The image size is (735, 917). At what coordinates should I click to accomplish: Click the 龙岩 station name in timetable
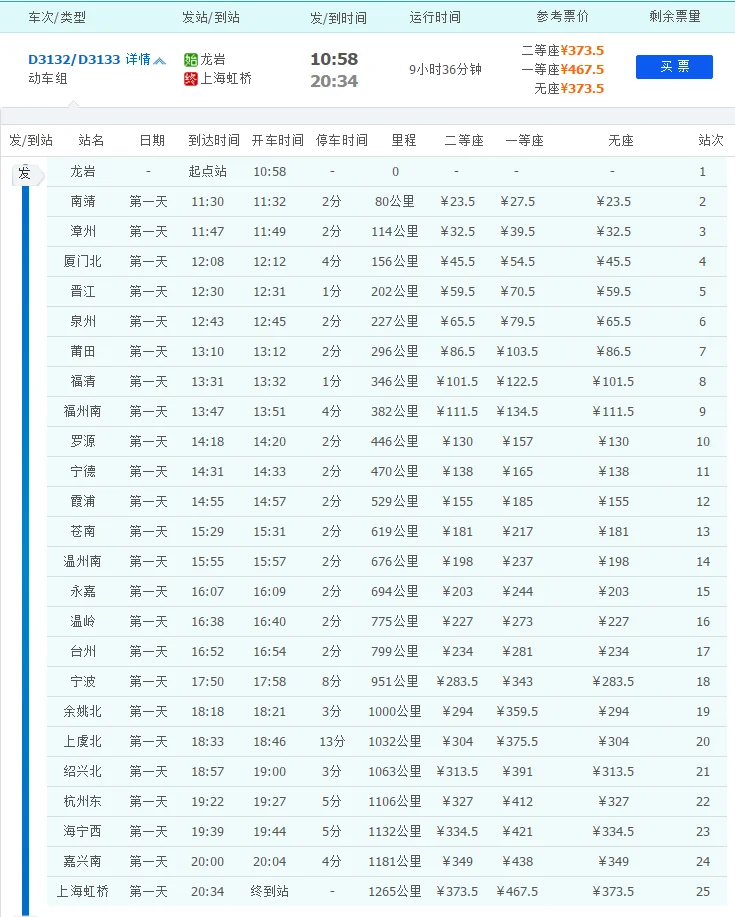82,171
